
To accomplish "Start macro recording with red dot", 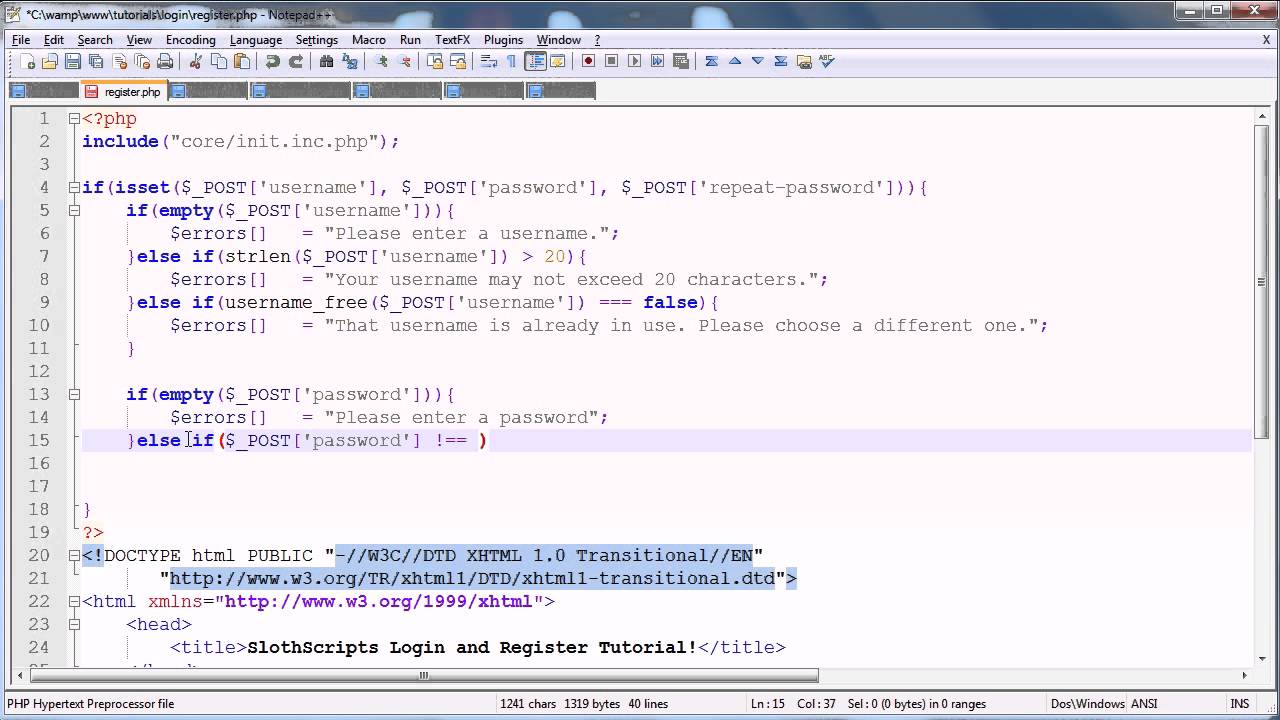I will [x=588, y=61].
